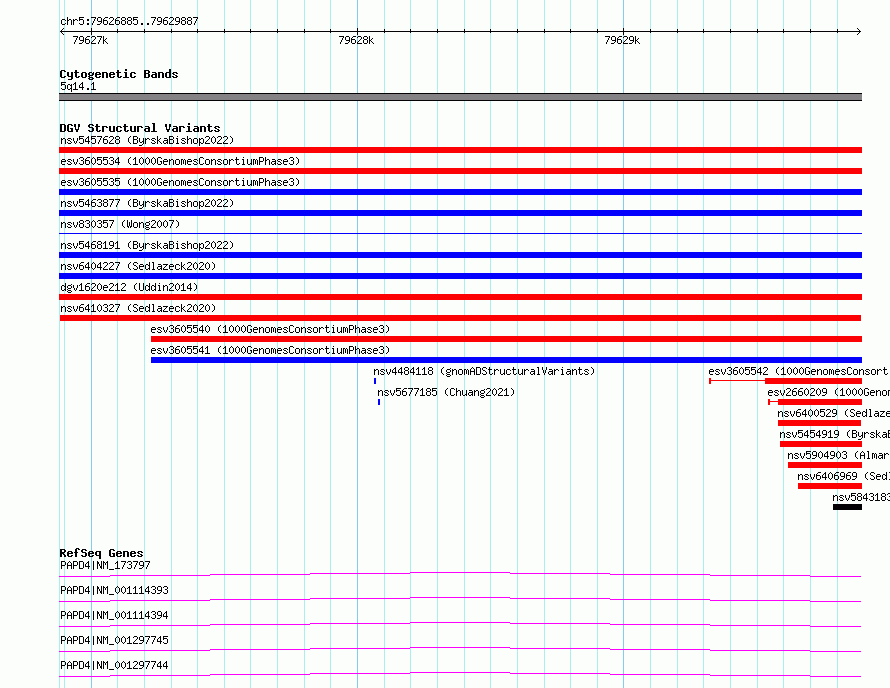Image resolution: width=890 pixels, height=688 pixels.
Task: Click the PAPD4|NM_001114394 transcript label
Action: pos(114,615)
